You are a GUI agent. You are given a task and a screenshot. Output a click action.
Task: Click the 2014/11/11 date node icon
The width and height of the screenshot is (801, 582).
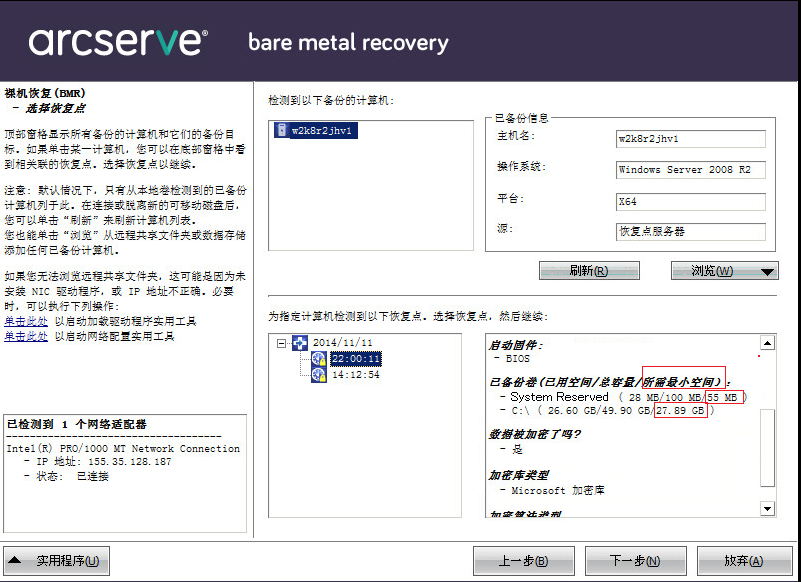(x=300, y=343)
